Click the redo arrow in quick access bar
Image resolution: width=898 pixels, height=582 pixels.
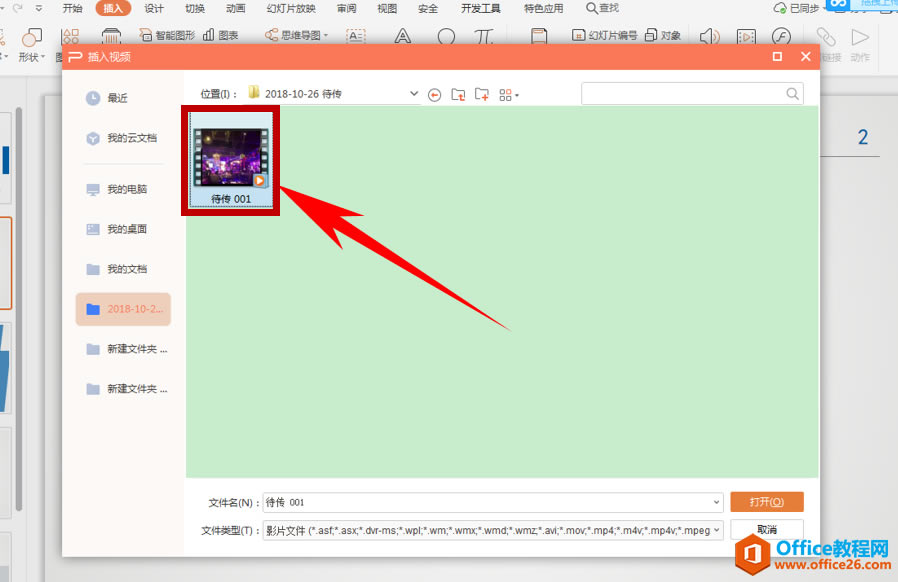[18, 8]
